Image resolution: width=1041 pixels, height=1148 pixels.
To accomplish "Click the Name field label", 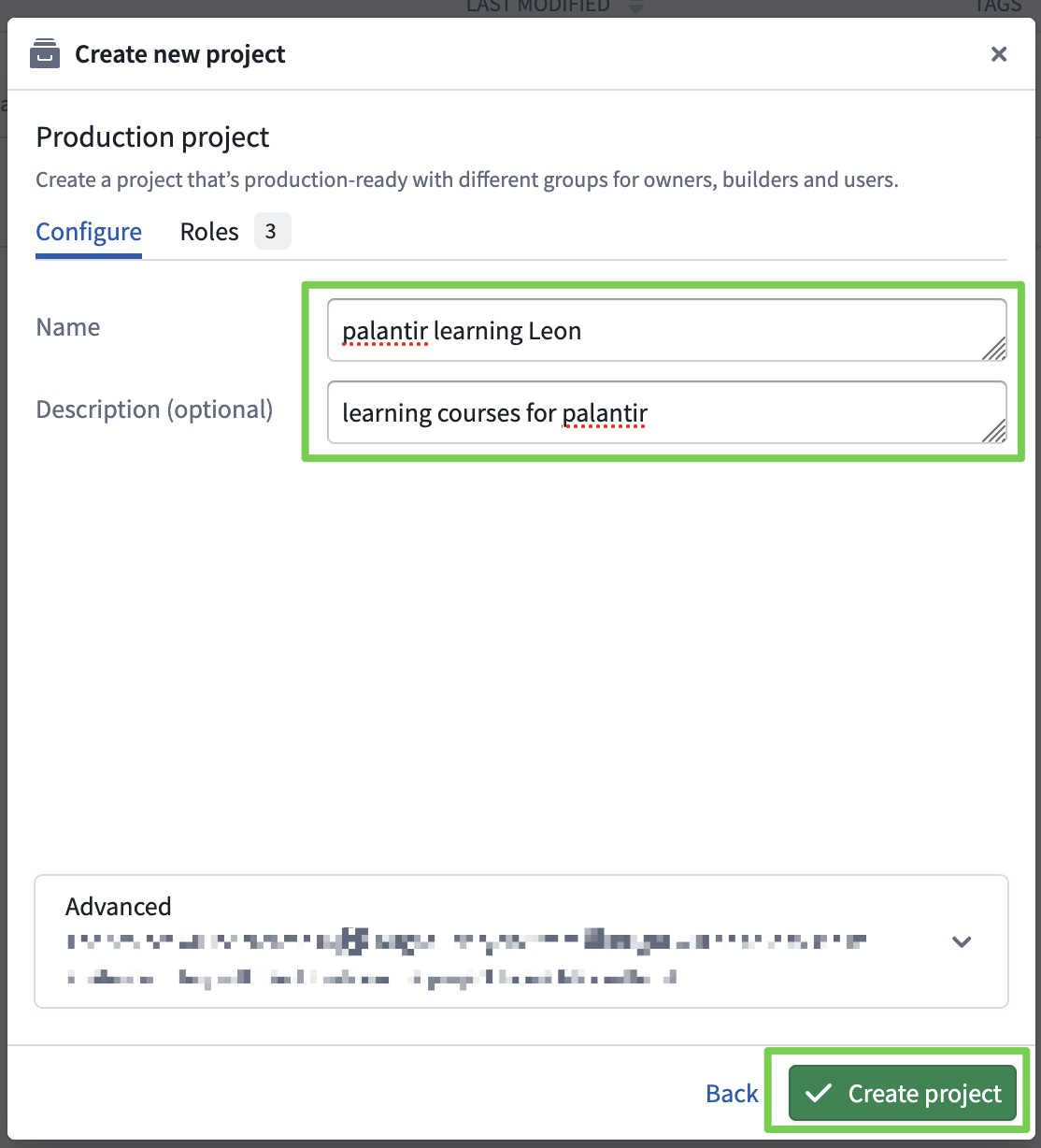I will 68,327.
